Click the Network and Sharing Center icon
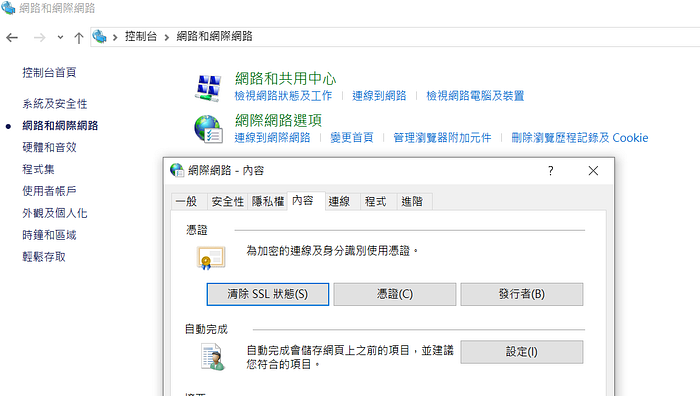 (208, 88)
